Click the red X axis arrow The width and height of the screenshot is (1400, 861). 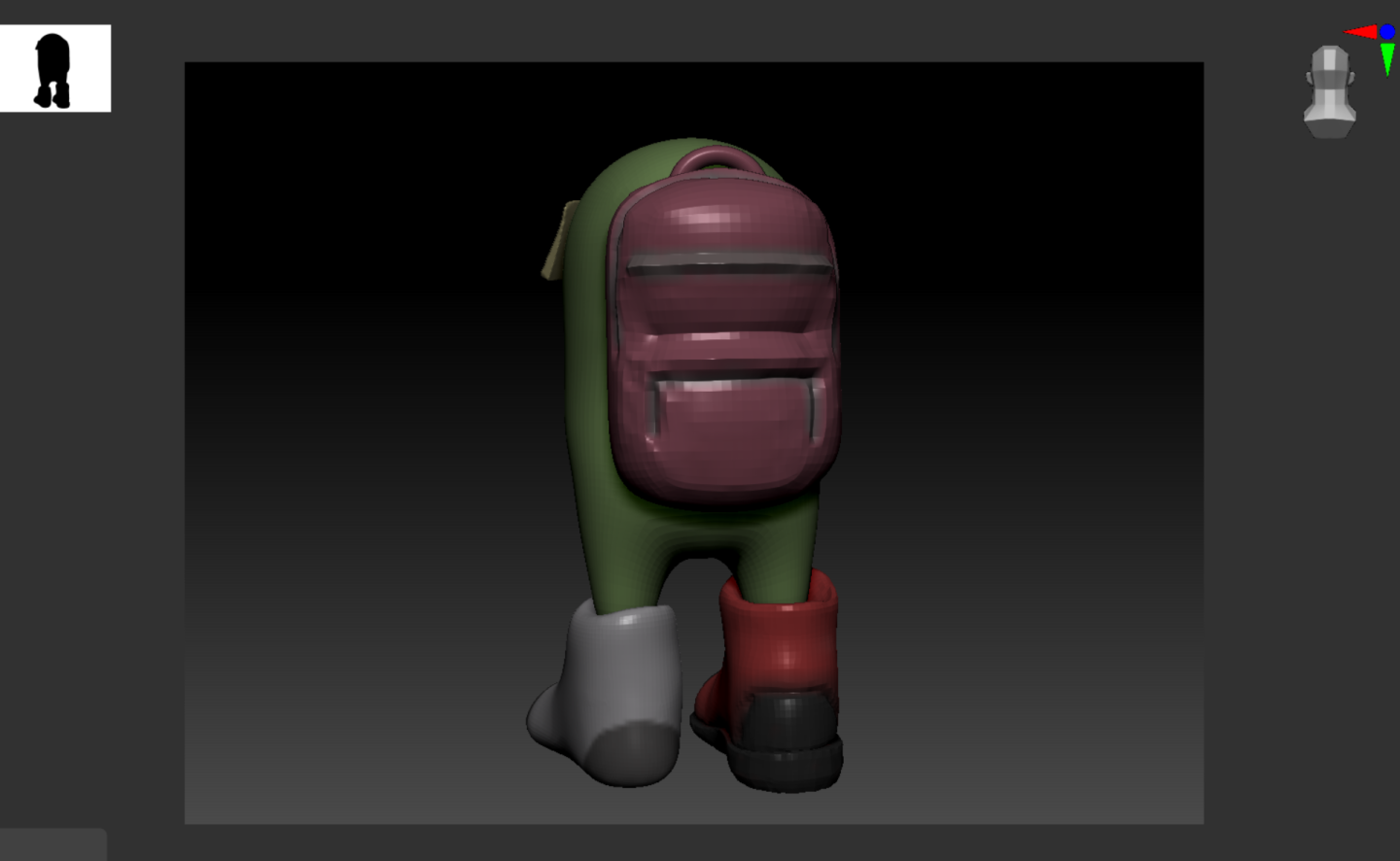[x=1360, y=32]
